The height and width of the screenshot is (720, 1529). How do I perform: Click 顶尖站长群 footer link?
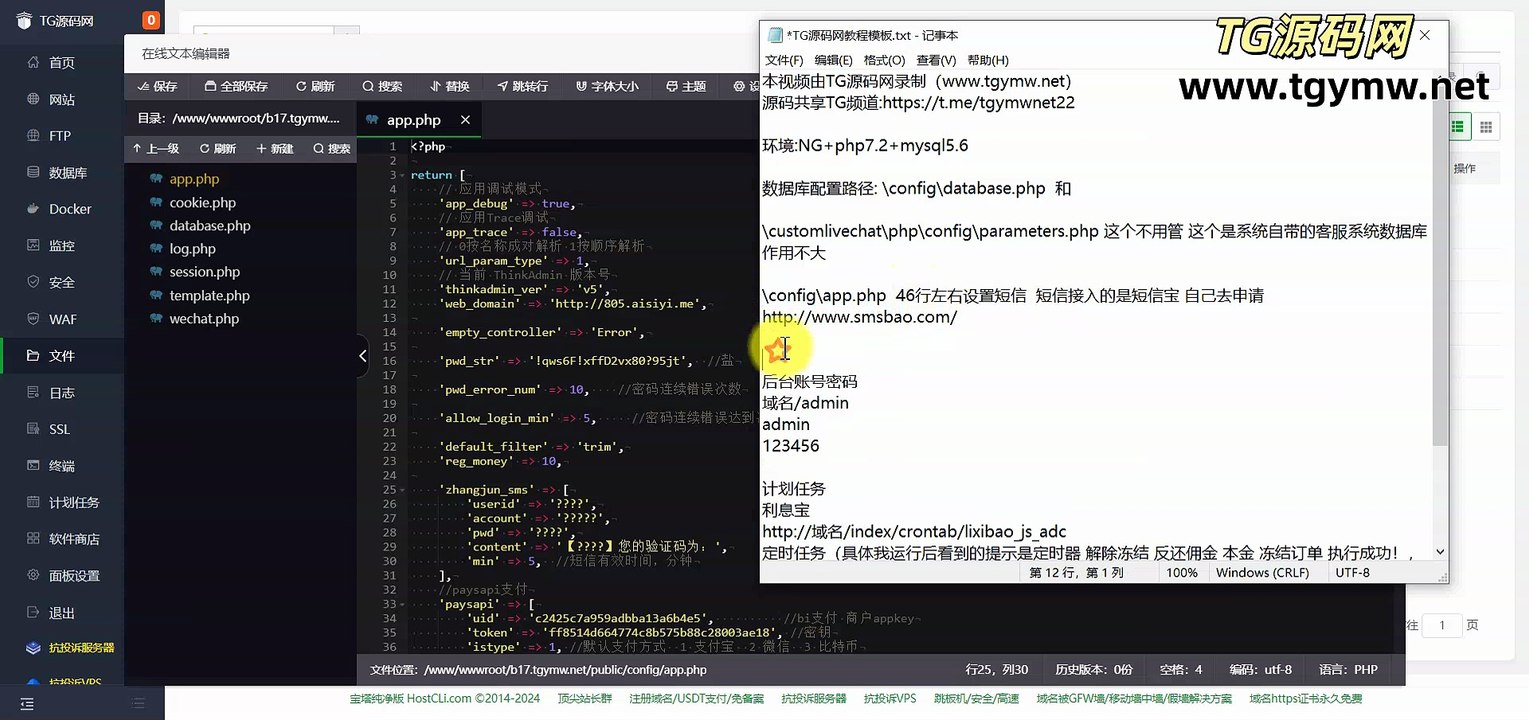(585, 699)
